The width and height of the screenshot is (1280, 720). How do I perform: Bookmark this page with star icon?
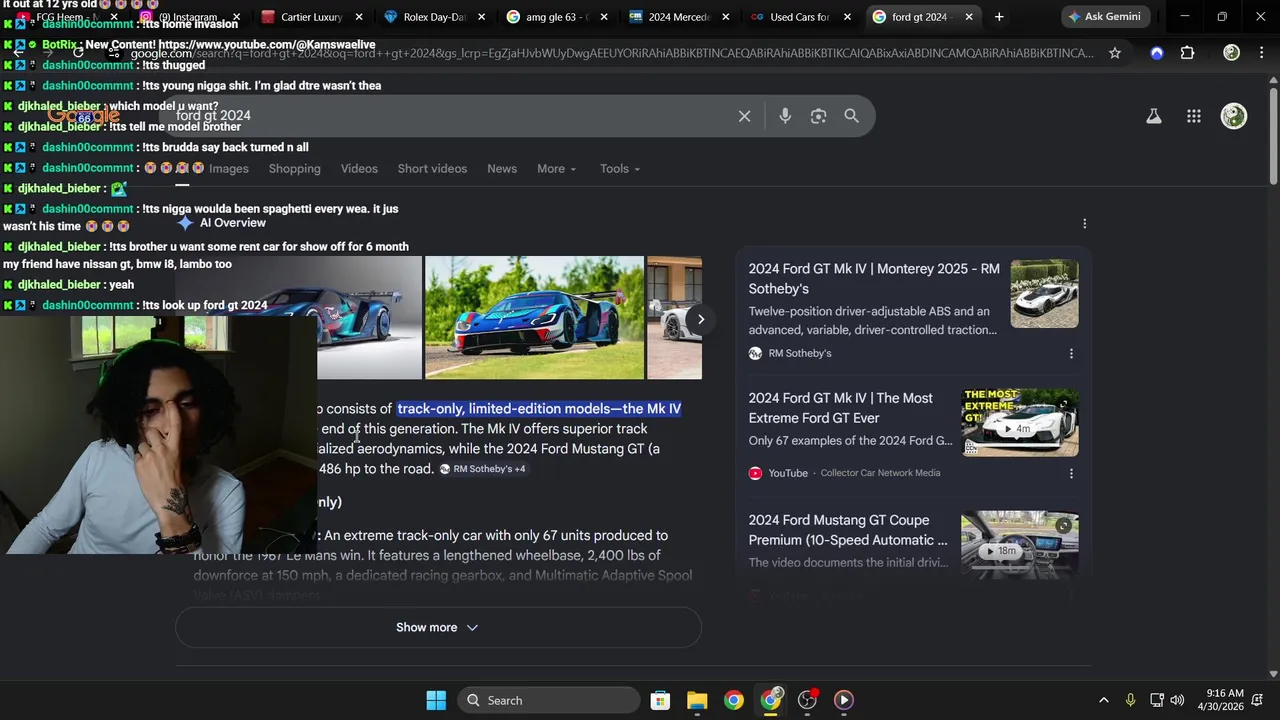click(1115, 53)
